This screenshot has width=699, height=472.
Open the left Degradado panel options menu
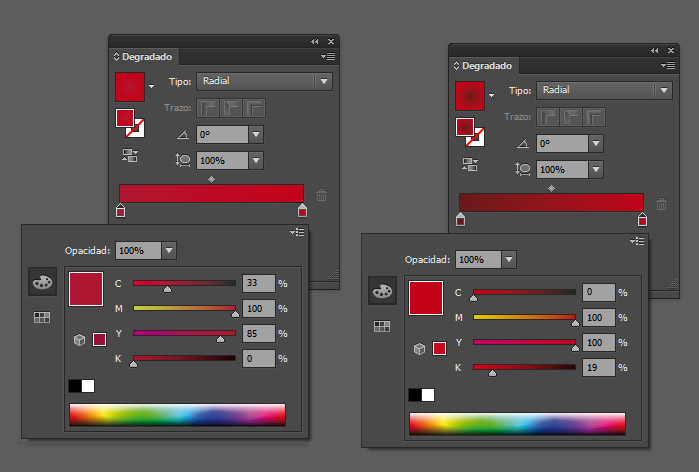328,57
